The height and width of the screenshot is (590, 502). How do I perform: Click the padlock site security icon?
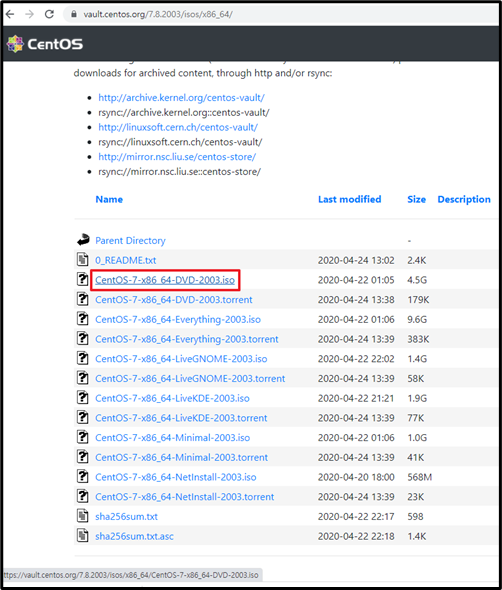[x=74, y=14]
